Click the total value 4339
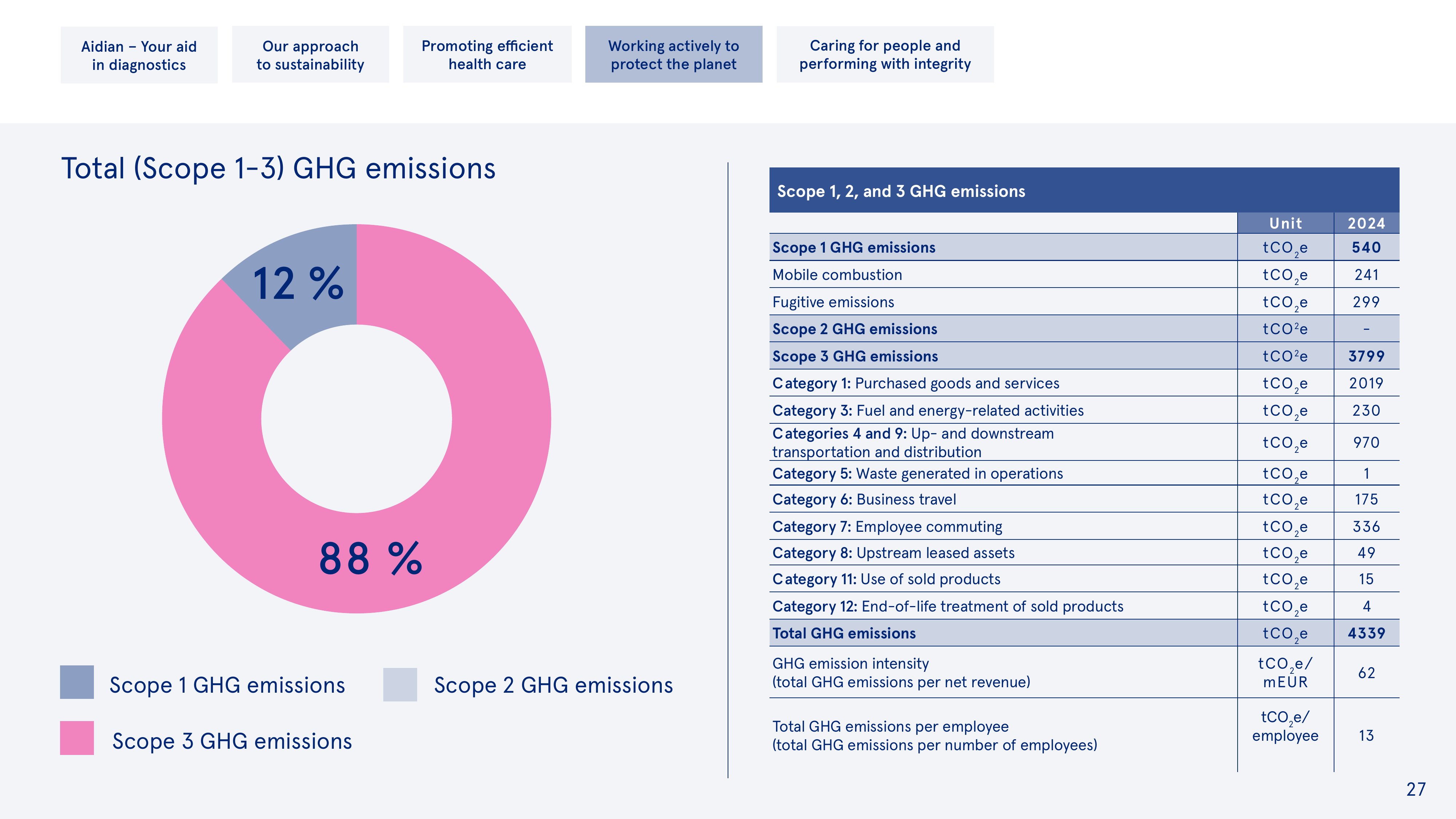1456x819 pixels. coord(1366,633)
